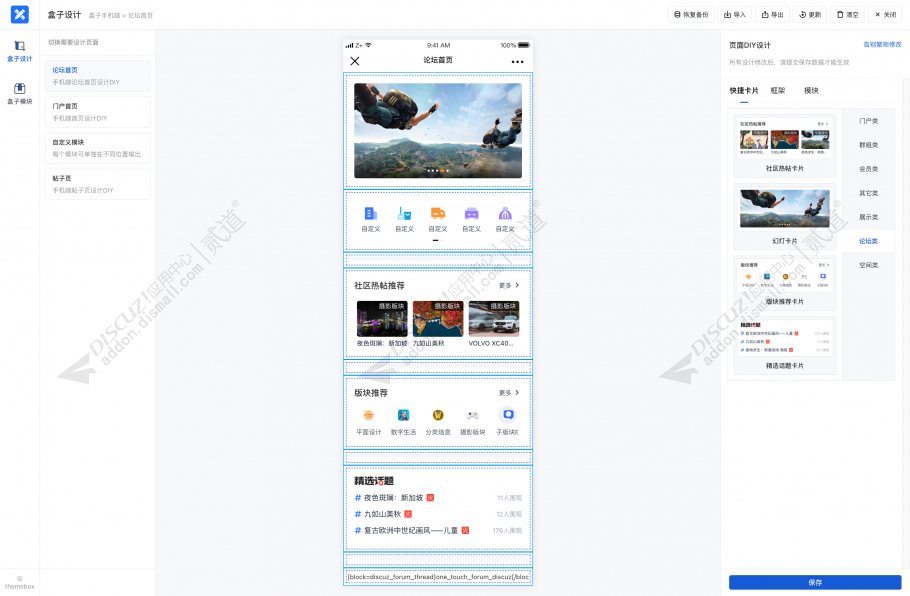Click the first blue document 自定义 icon
Viewport: 910px width, 596px height.
point(370,214)
